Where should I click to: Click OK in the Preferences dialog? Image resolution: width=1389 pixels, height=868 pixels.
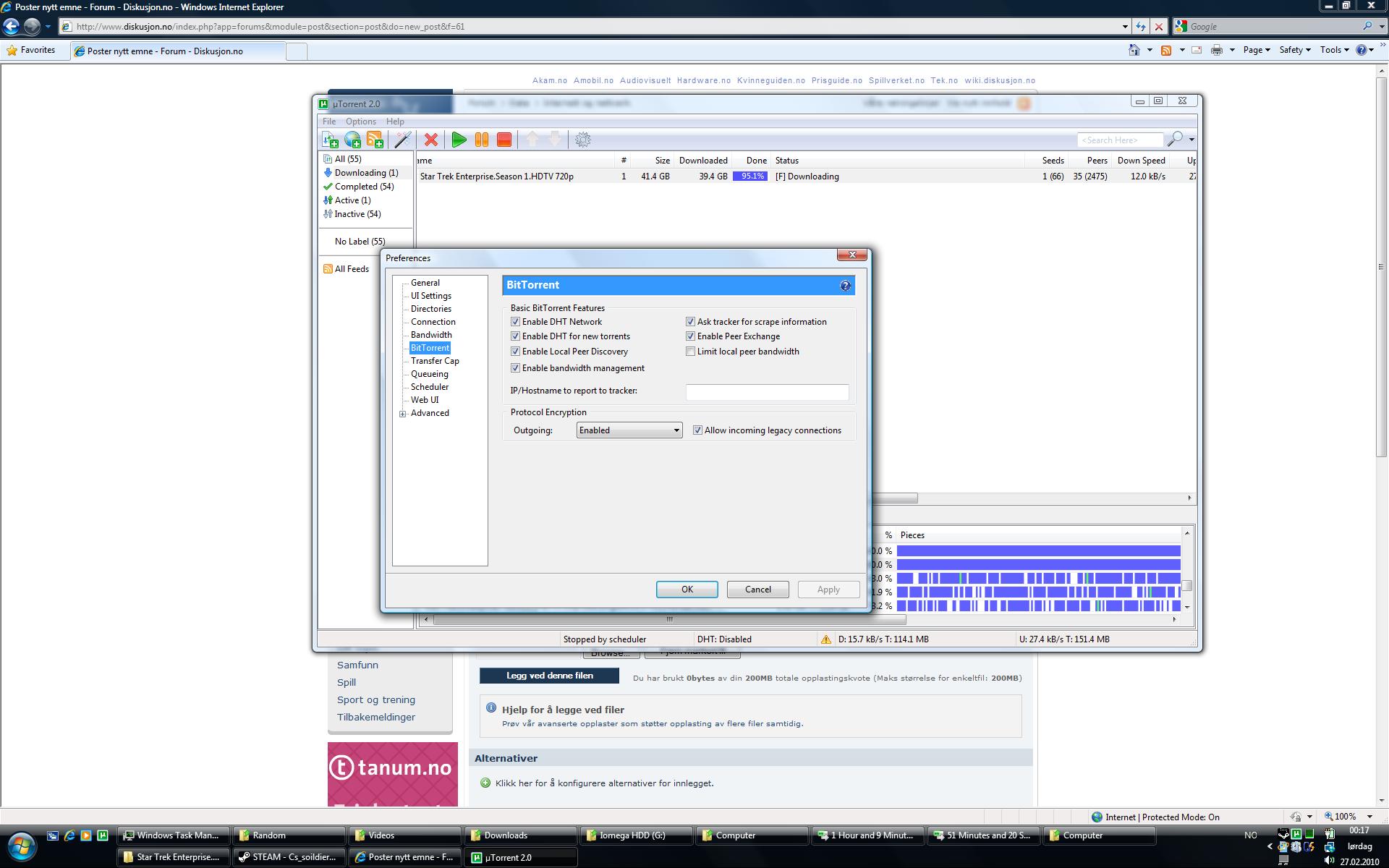[687, 590]
